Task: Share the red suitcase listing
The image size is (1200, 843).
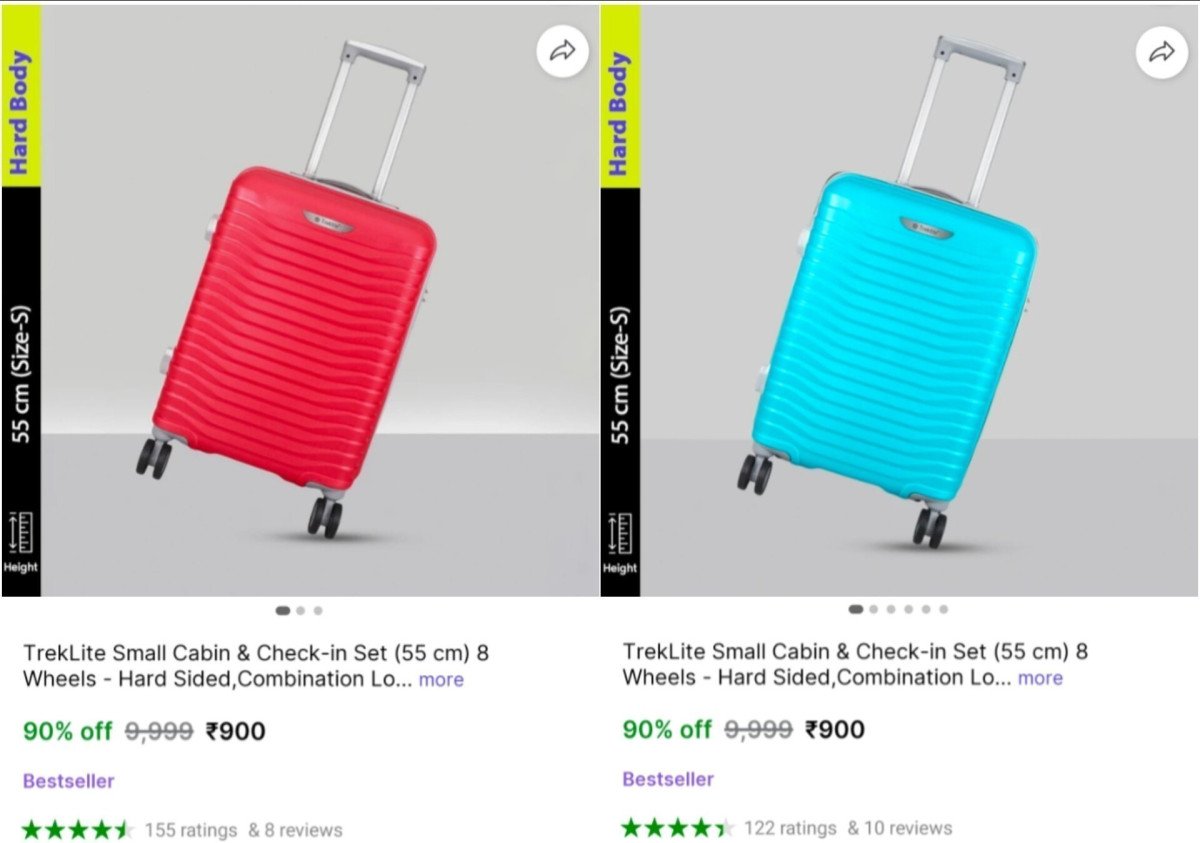Action: coord(562,49)
